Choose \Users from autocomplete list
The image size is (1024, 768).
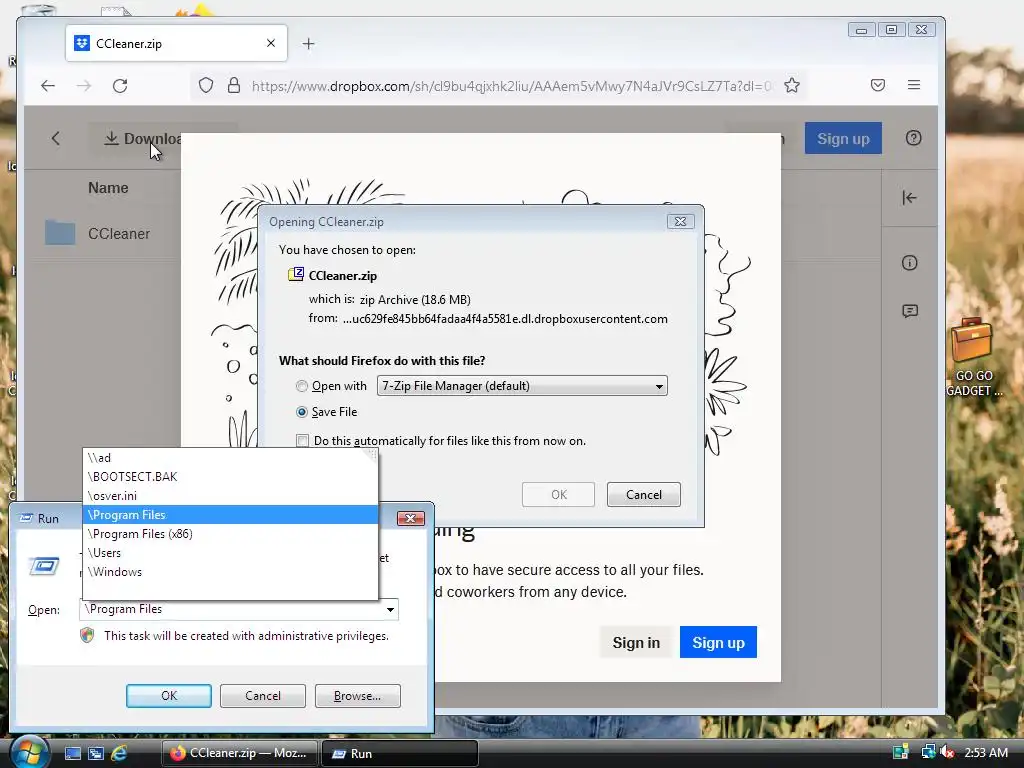click(x=230, y=552)
